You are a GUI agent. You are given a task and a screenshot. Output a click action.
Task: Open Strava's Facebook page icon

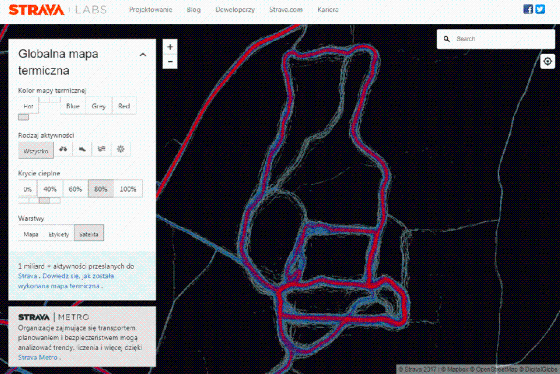point(528,9)
